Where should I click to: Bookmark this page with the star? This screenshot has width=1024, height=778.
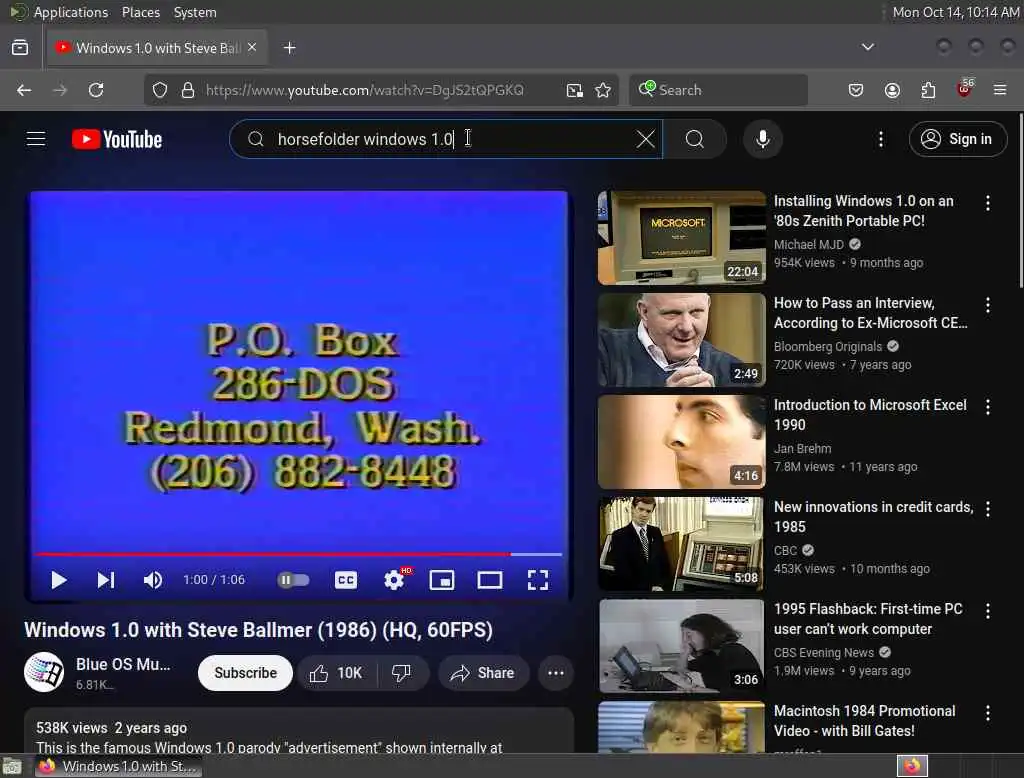point(603,89)
